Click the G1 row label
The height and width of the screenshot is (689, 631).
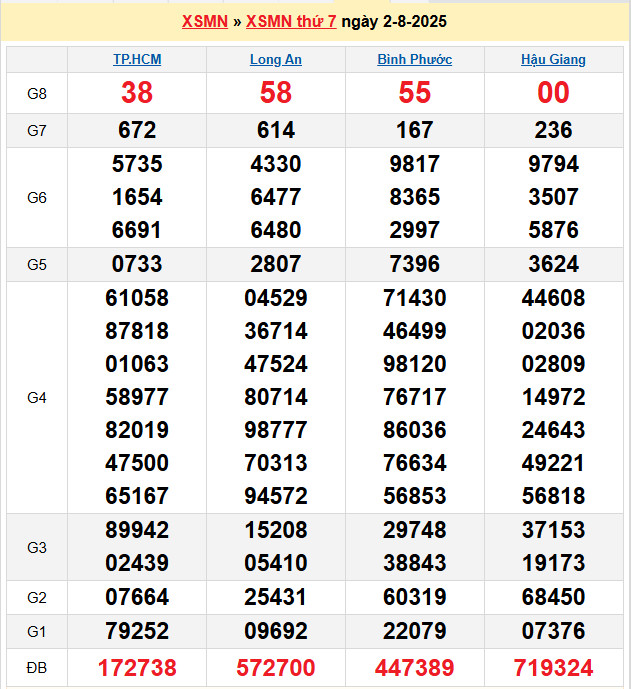pyautogui.click(x=37, y=631)
